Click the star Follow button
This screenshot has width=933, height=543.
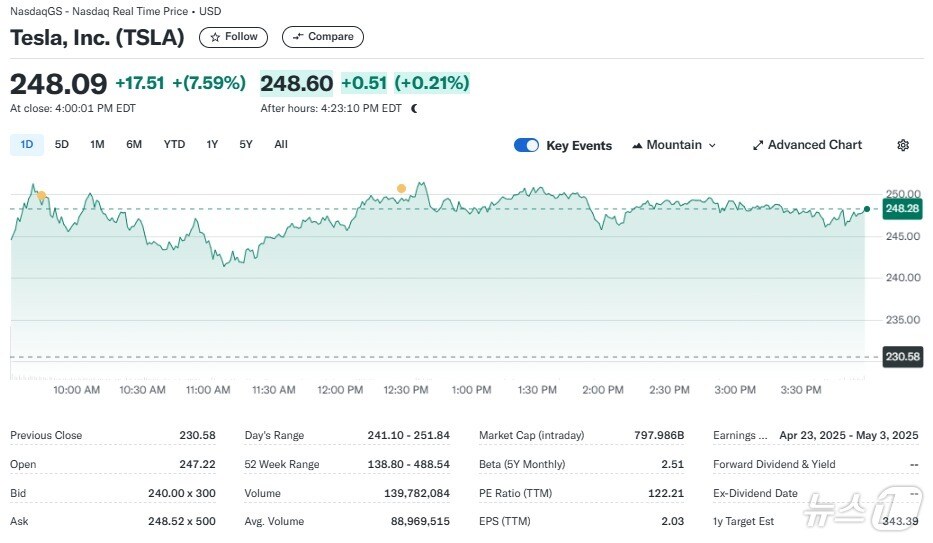(x=233, y=37)
